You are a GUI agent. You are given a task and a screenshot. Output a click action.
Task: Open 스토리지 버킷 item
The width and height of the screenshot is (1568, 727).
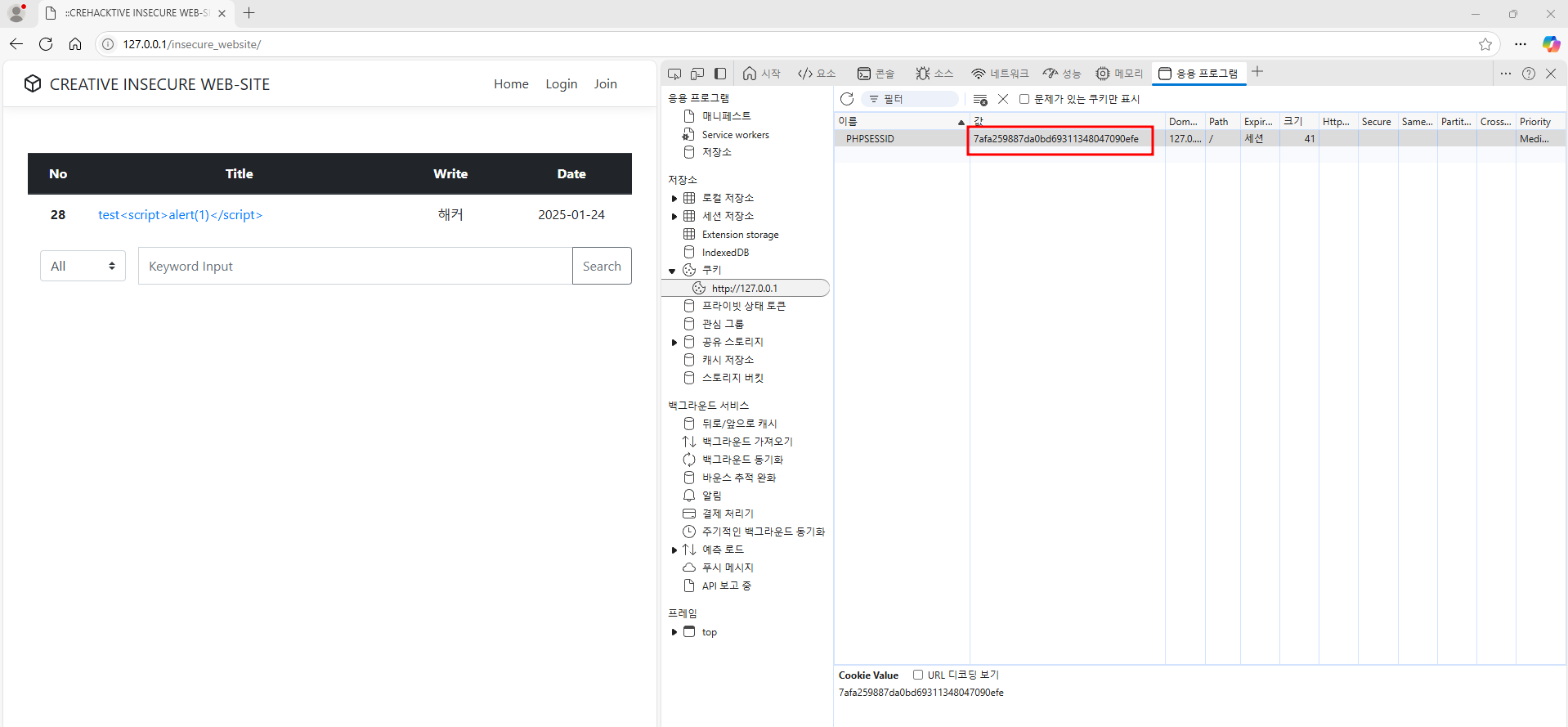click(x=732, y=378)
